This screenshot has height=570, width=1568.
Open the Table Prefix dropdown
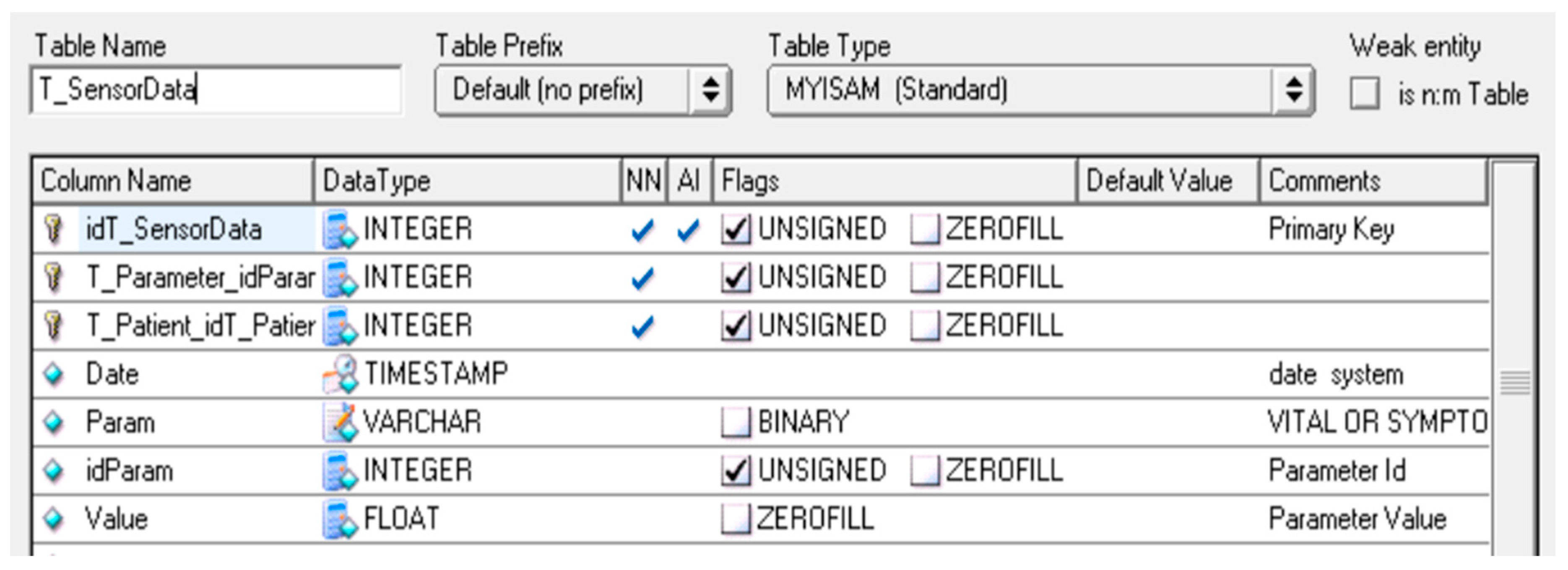(x=710, y=90)
